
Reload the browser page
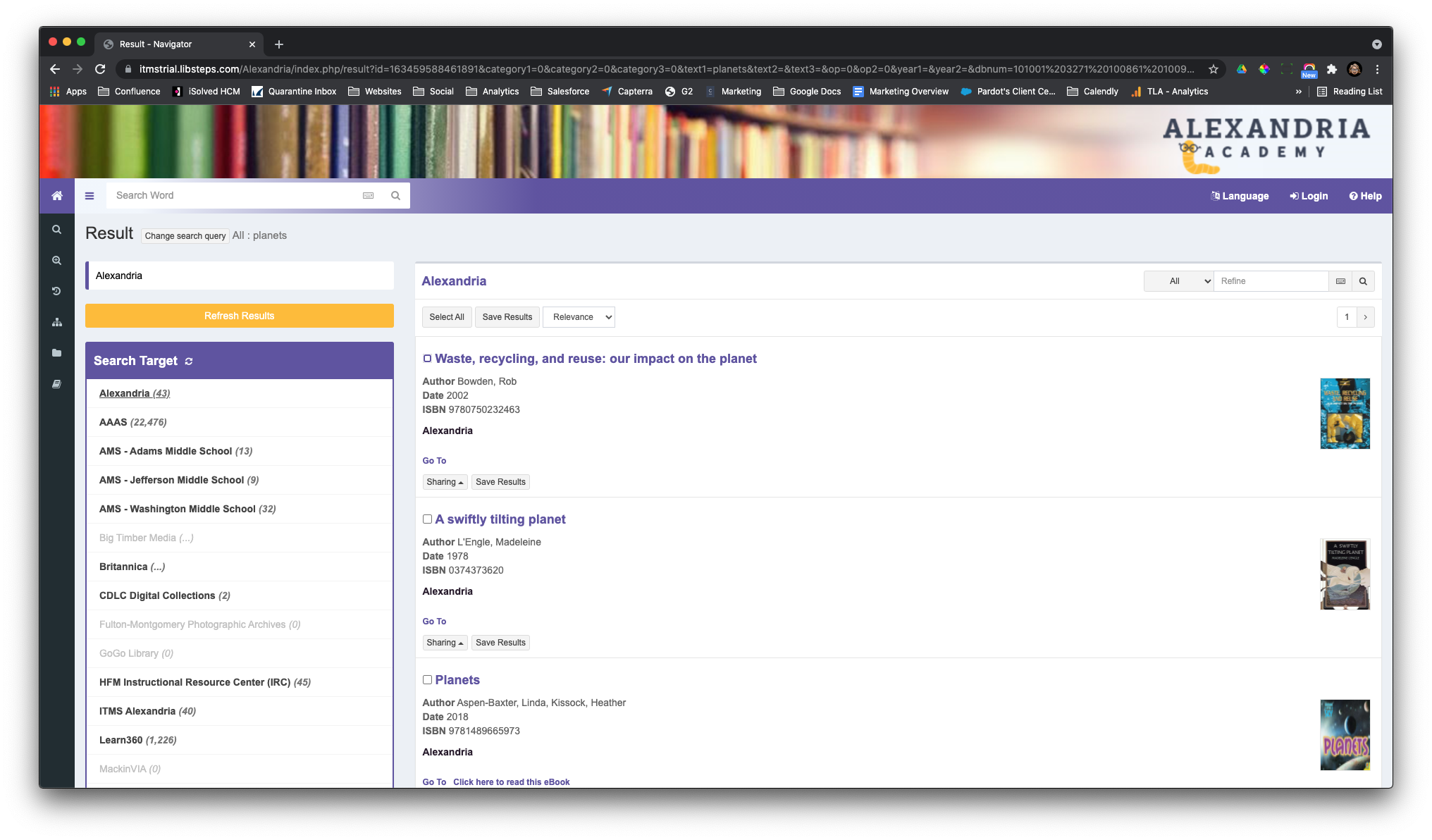(100, 69)
